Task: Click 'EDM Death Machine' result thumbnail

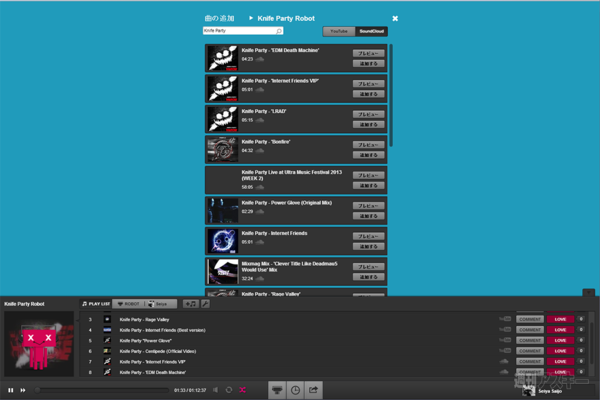Action: tap(222, 58)
